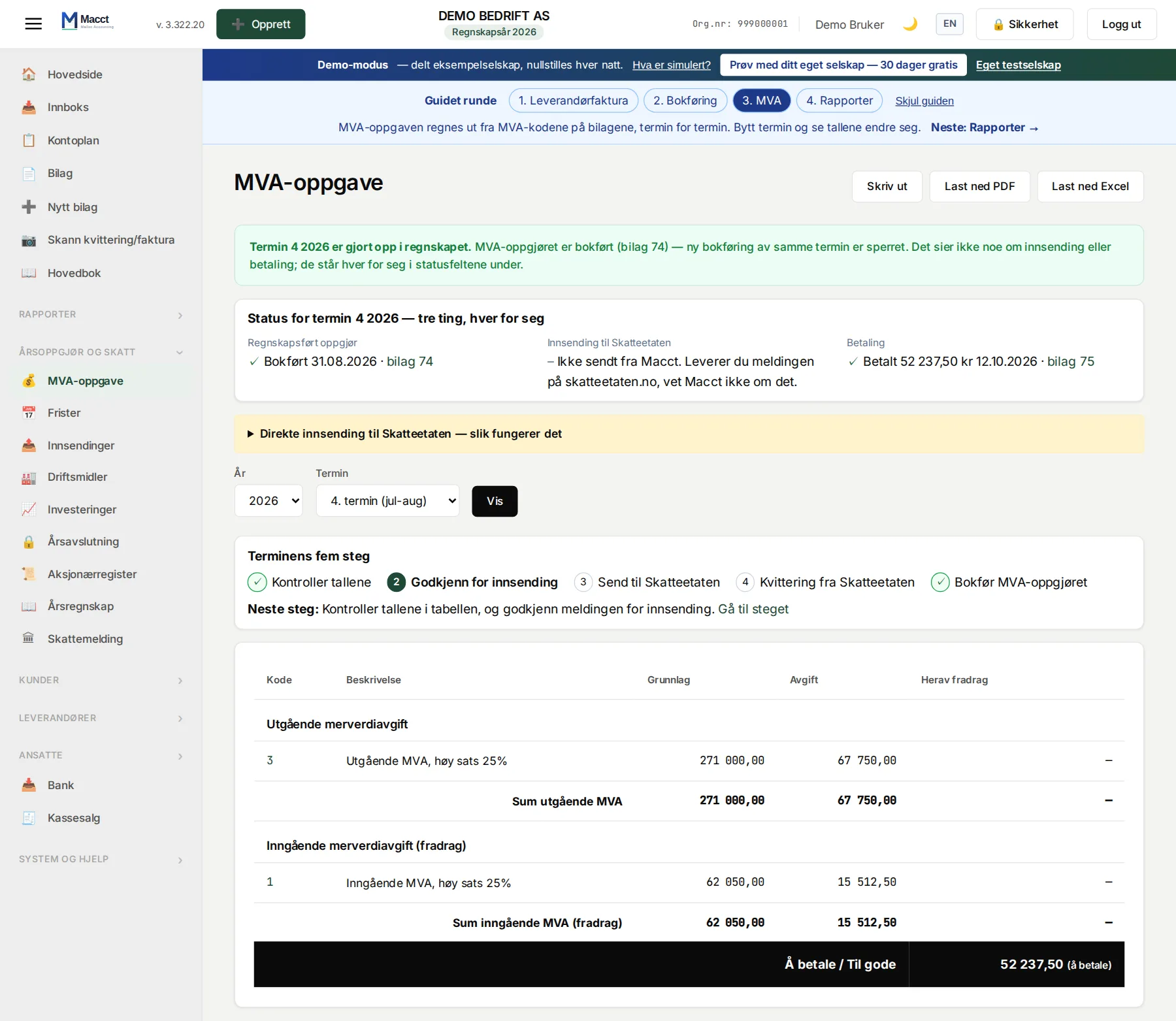1176x1021 pixels.
Task: Collapse ÅRSOPPGJØR OG SKATT section
Action: tap(101, 352)
